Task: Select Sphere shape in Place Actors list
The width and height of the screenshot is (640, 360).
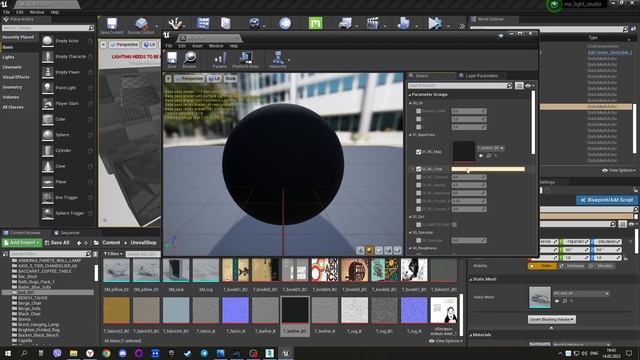Action: (67, 135)
